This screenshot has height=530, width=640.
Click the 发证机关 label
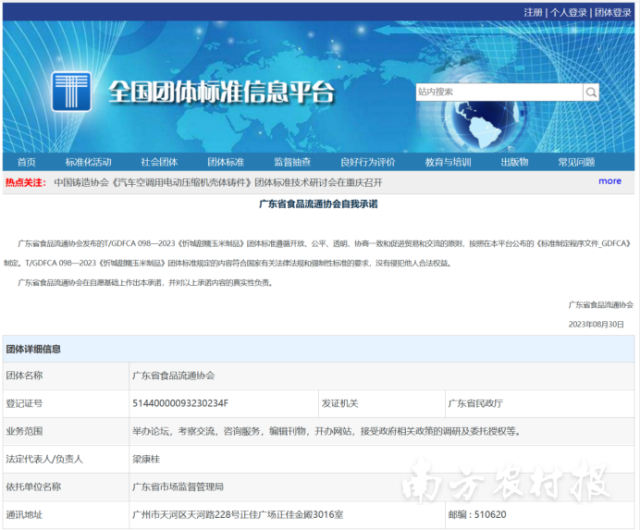340,403
